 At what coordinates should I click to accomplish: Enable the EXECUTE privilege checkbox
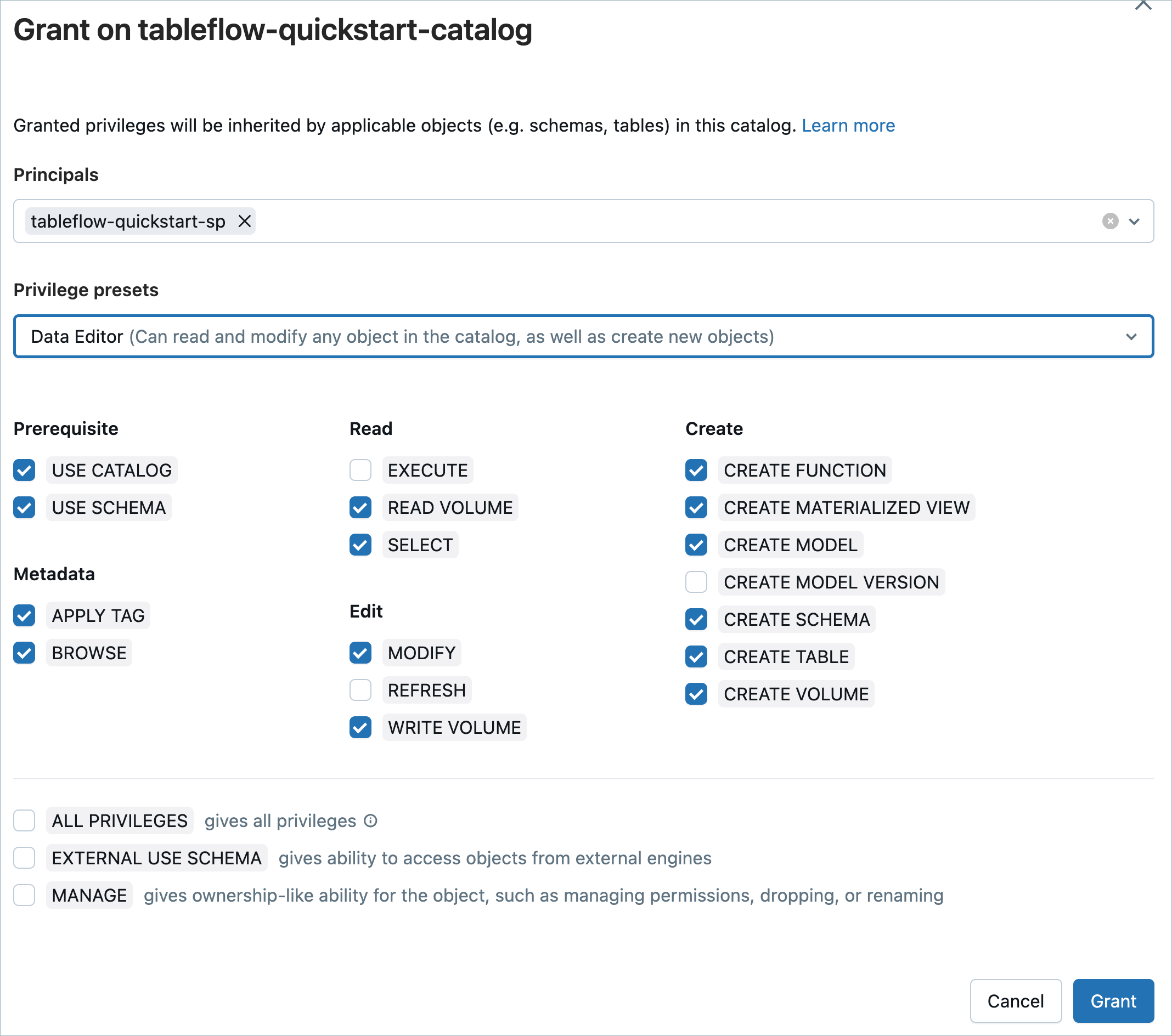point(360,471)
